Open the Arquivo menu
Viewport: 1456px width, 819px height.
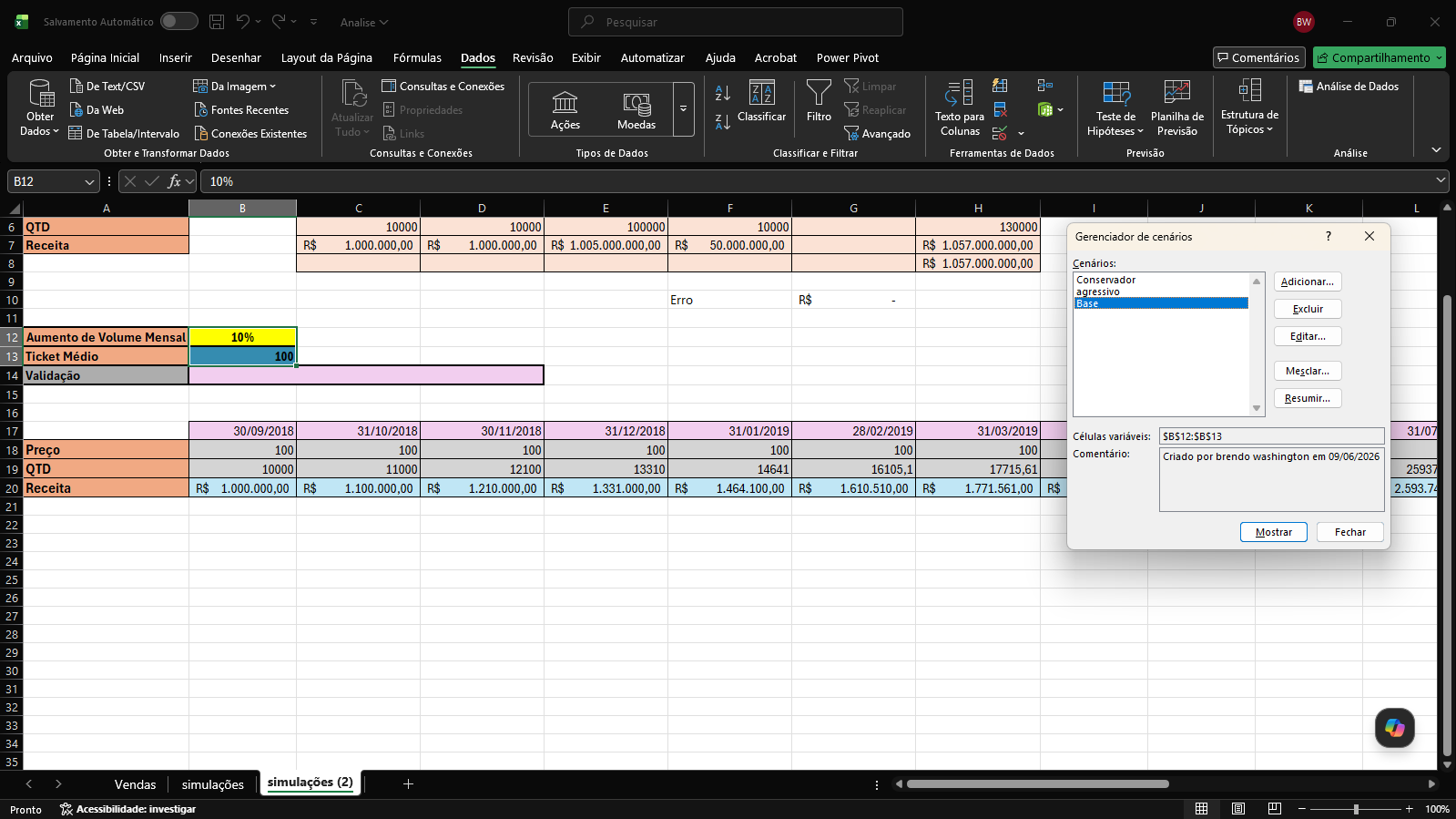pos(32,57)
